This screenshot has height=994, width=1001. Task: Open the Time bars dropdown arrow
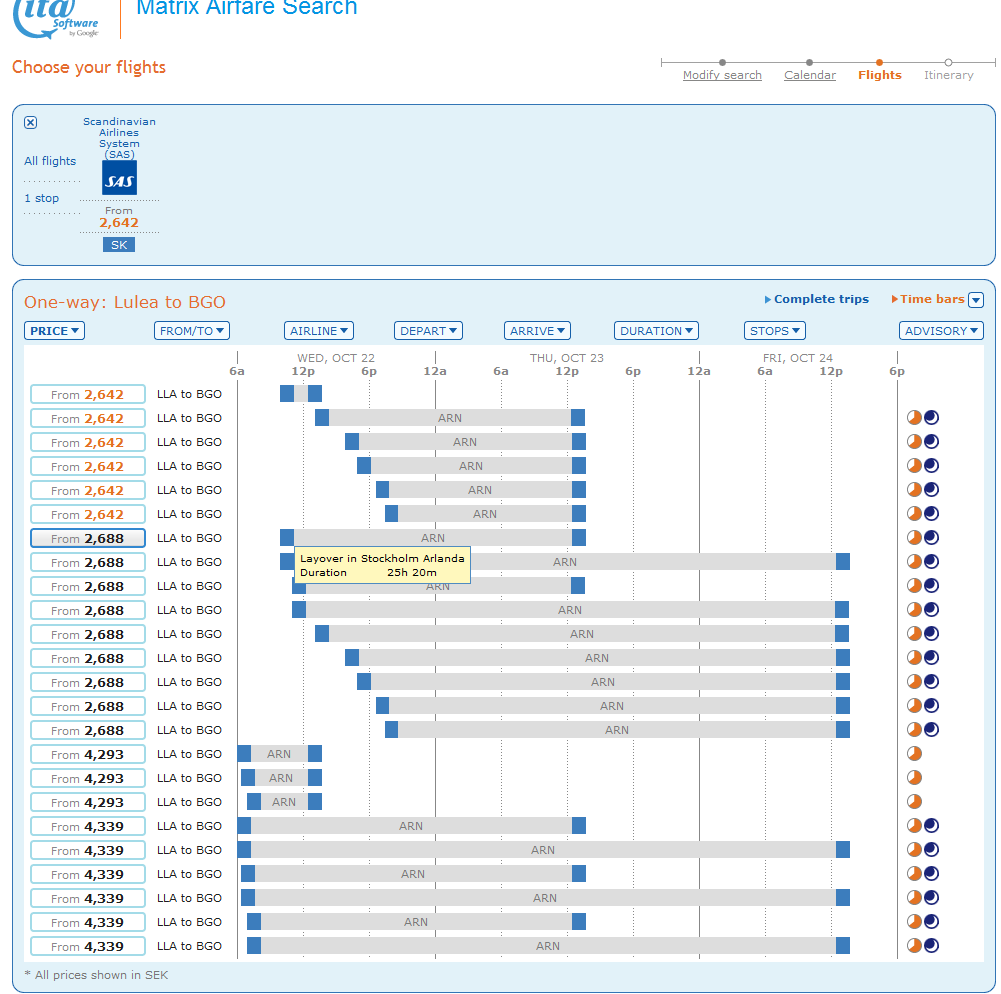pyautogui.click(x=975, y=300)
